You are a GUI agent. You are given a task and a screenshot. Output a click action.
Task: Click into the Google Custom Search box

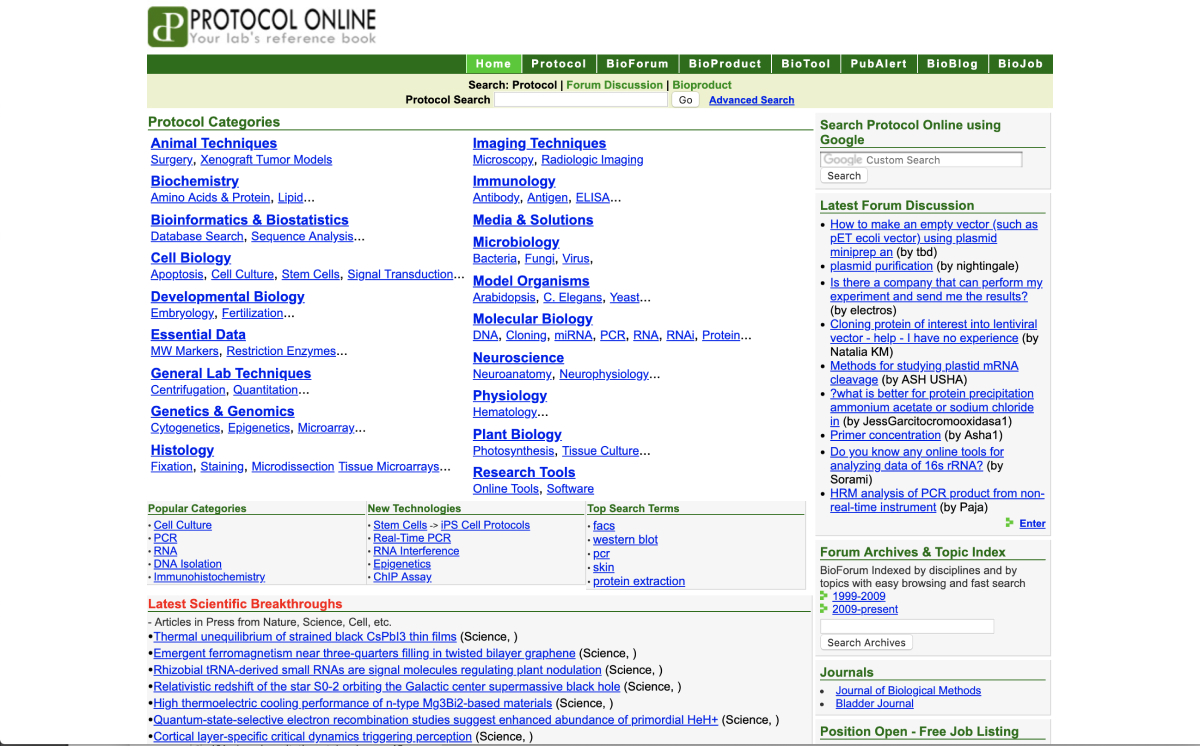point(921,160)
